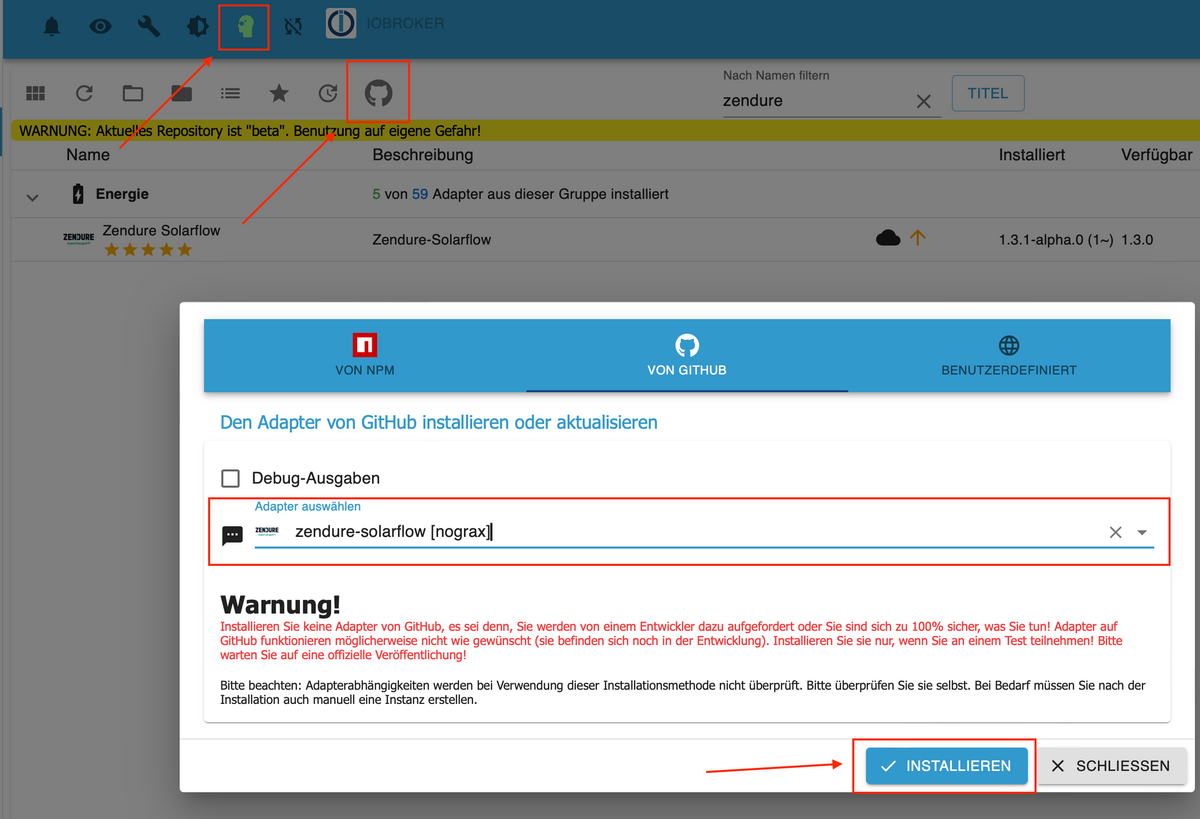Click the TITEL button
This screenshot has width=1200, height=819.
click(988, 93)
